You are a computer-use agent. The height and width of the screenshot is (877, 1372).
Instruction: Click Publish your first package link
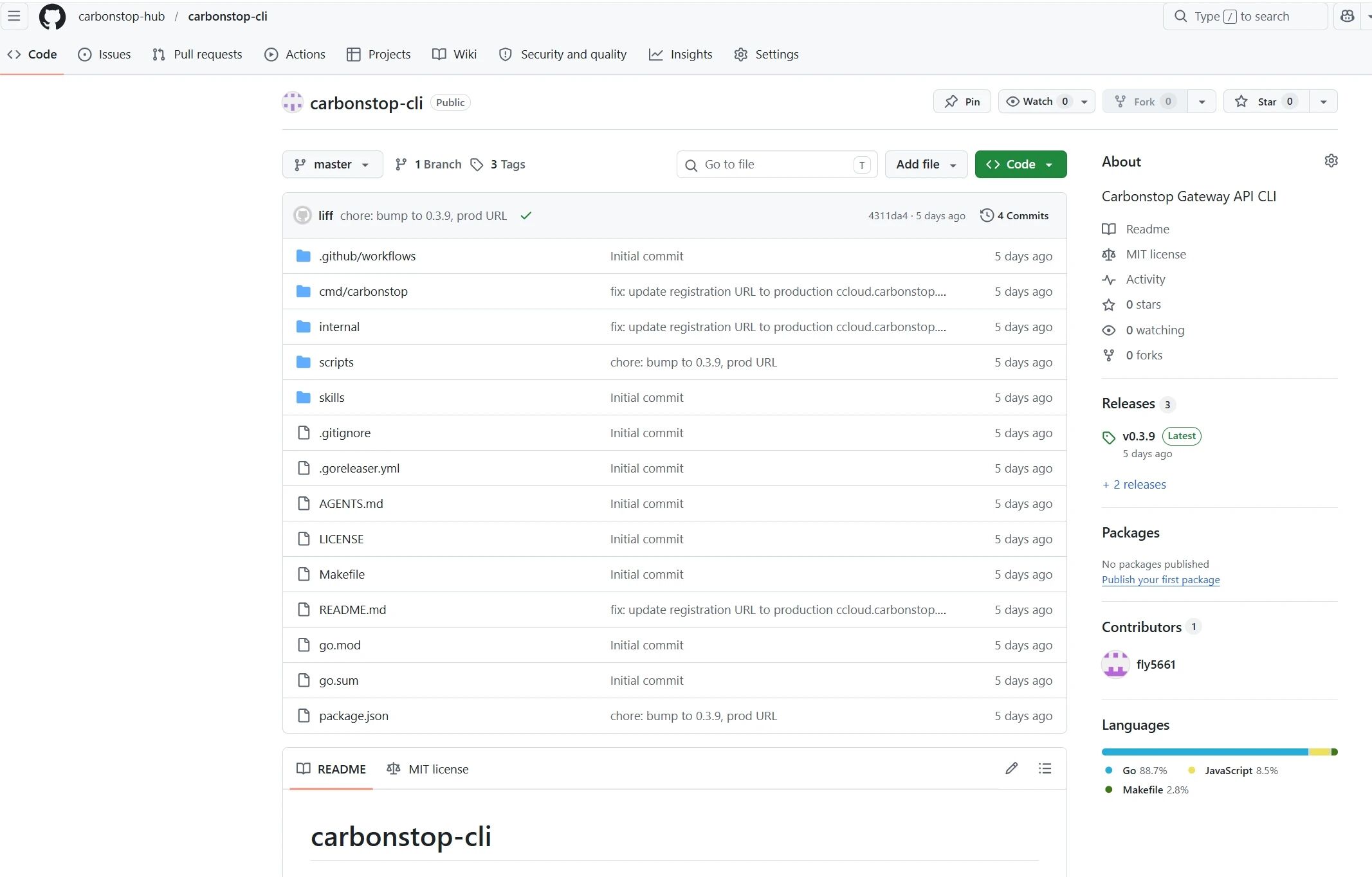(1160, 579)
